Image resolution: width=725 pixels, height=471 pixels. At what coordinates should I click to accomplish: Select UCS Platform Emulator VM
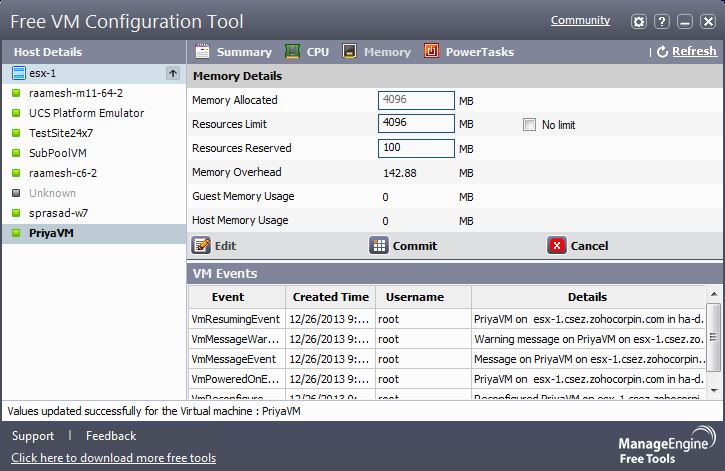[94, 113]
